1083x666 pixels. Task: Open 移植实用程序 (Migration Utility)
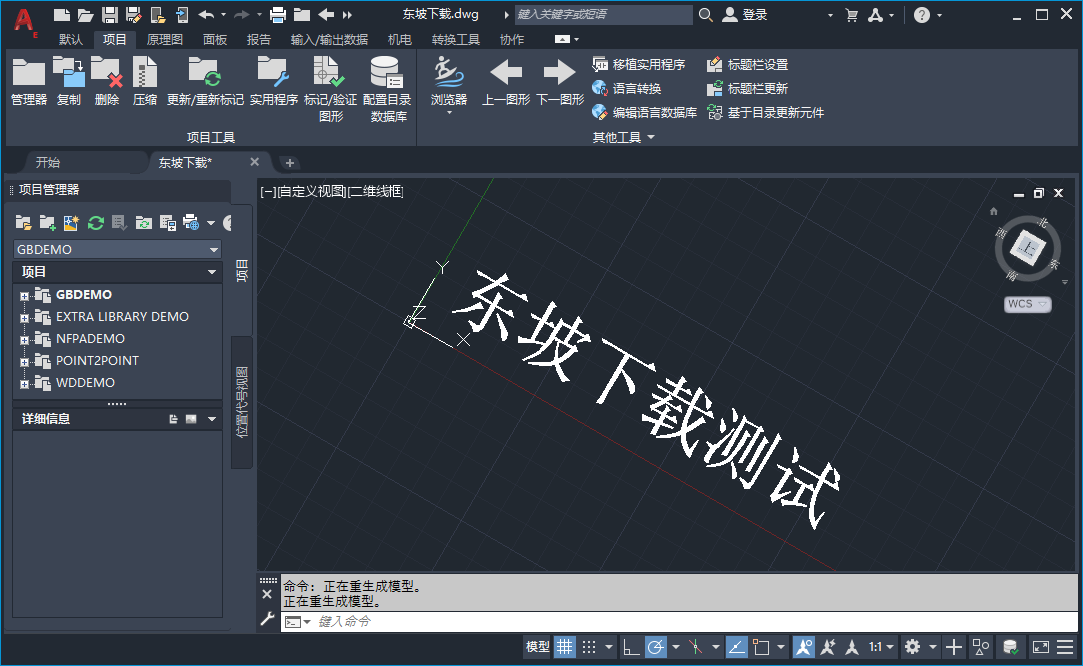point(645,62)
